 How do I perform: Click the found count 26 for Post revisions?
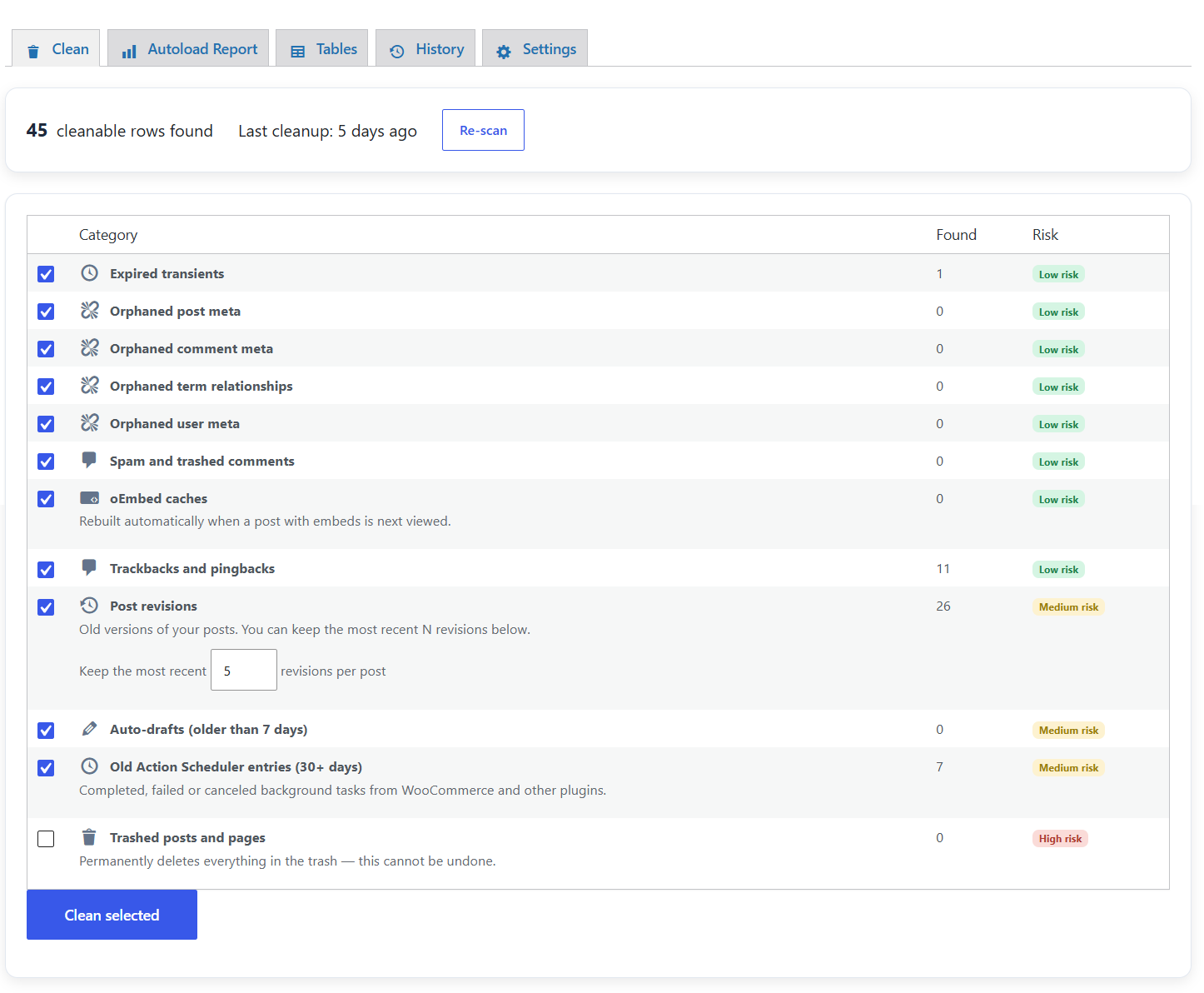[943, 606]
